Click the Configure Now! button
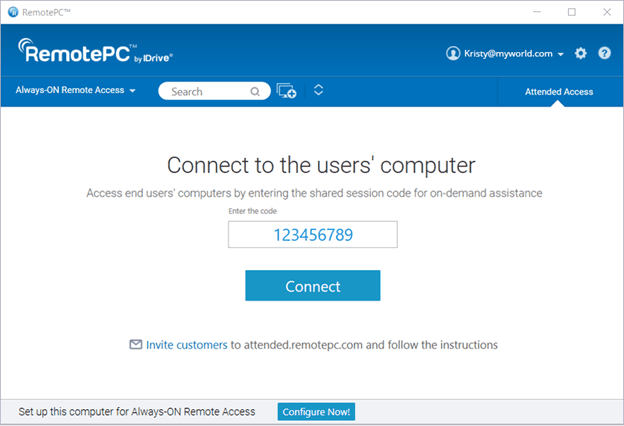The image size is (624, 426). 316,412
